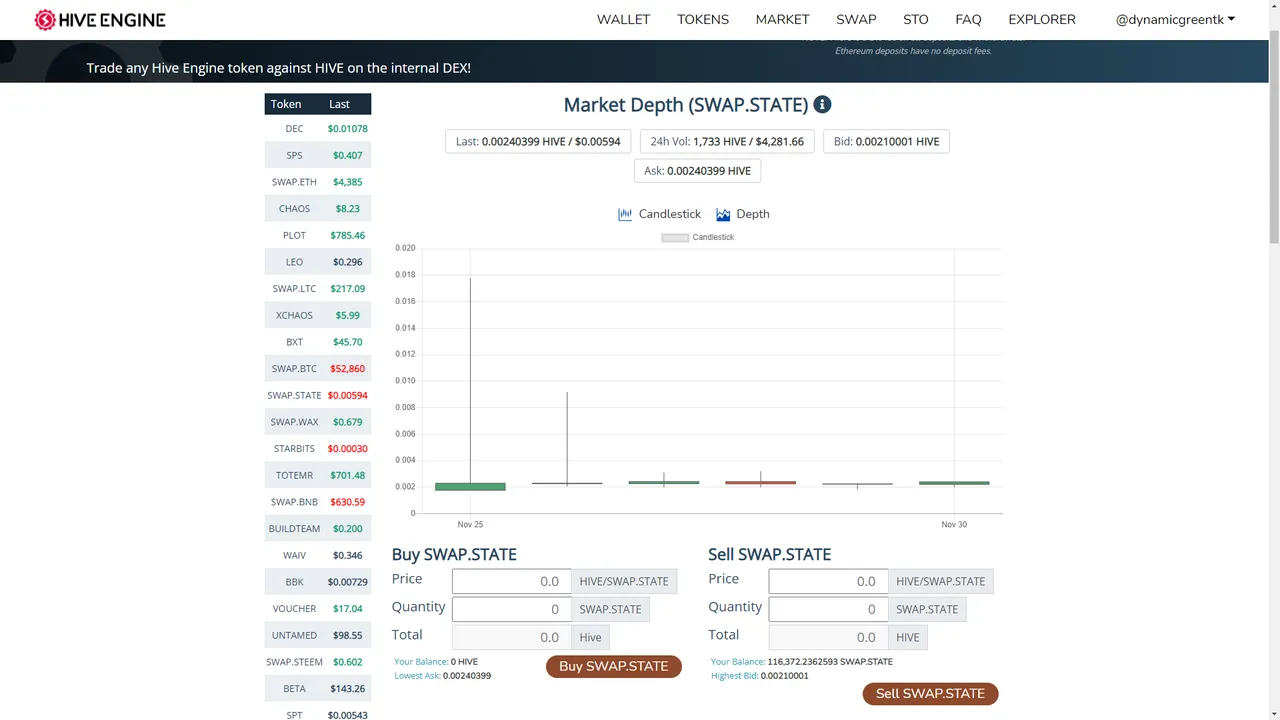The image size is (1280, 720).
Task: Click the Hive Engine logo
Action: 100,19
